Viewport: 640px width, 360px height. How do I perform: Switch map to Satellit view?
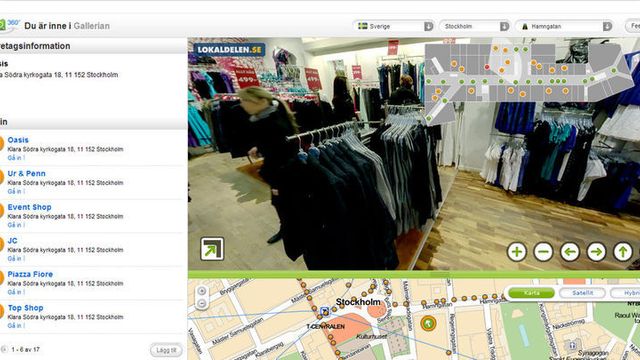[x=582, y=293]
